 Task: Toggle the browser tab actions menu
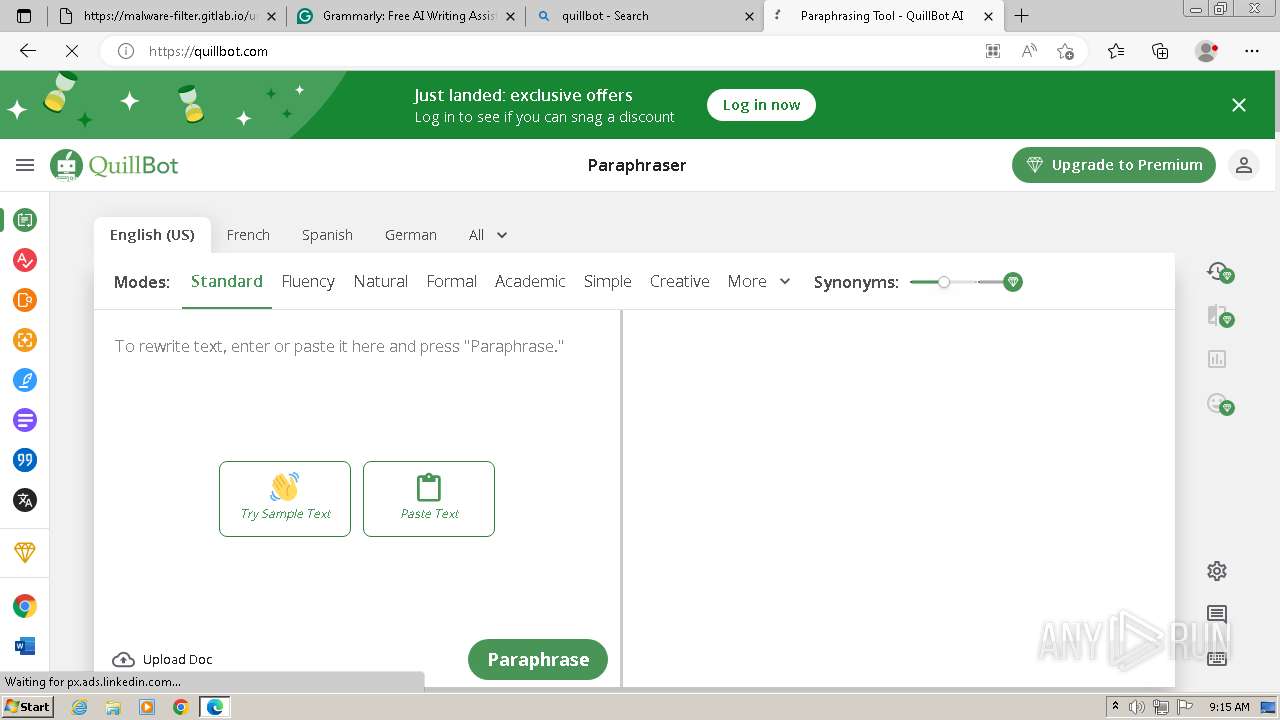point(25,16)
